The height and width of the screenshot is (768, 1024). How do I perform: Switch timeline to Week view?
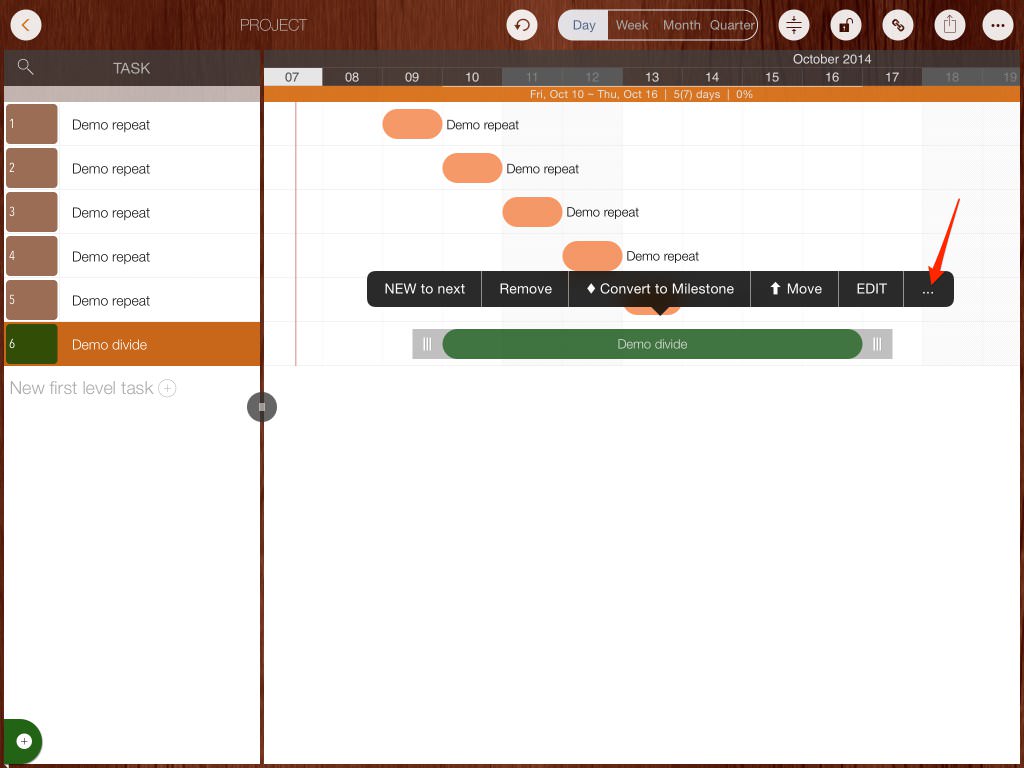coord(632,25)
